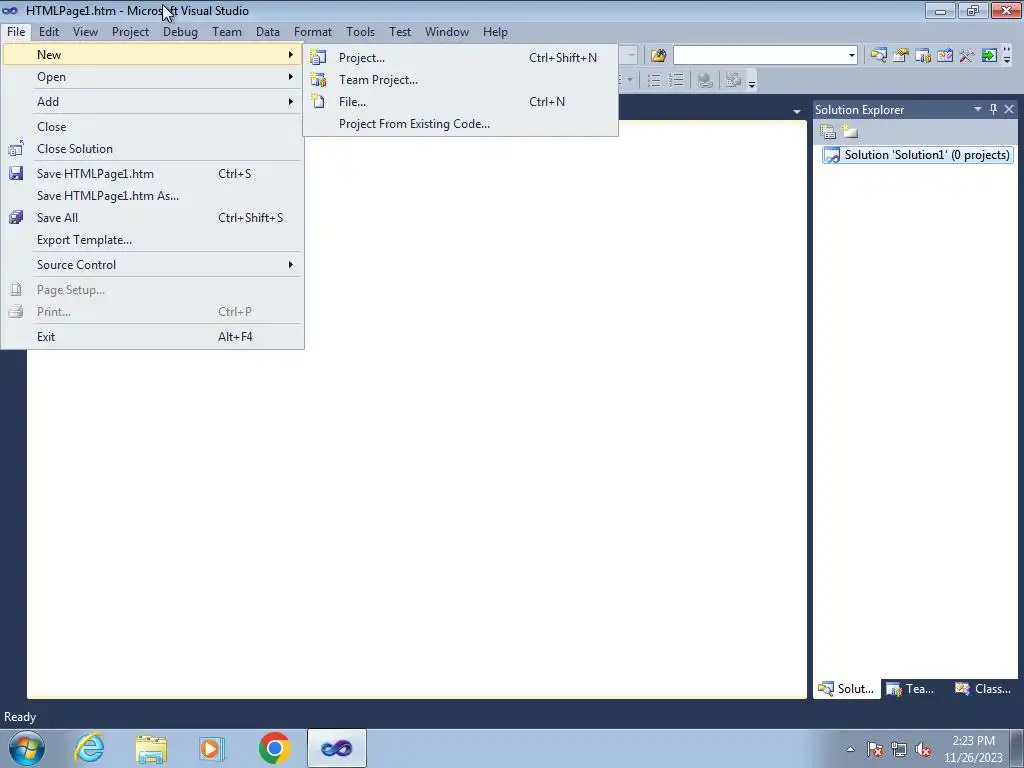Click the Action Center flag tray icon

tap(875, 749)
